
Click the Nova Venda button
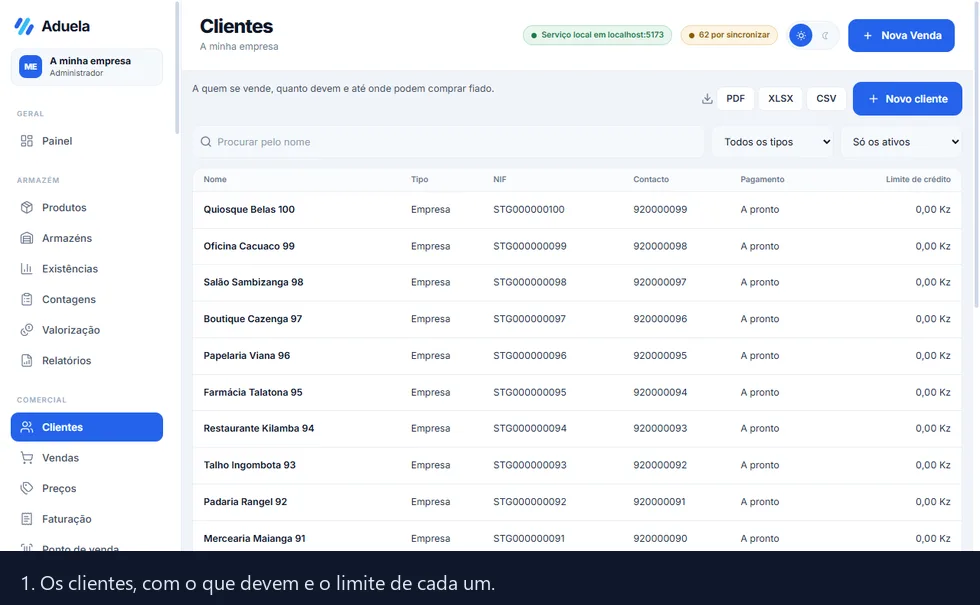pos(901,36)
